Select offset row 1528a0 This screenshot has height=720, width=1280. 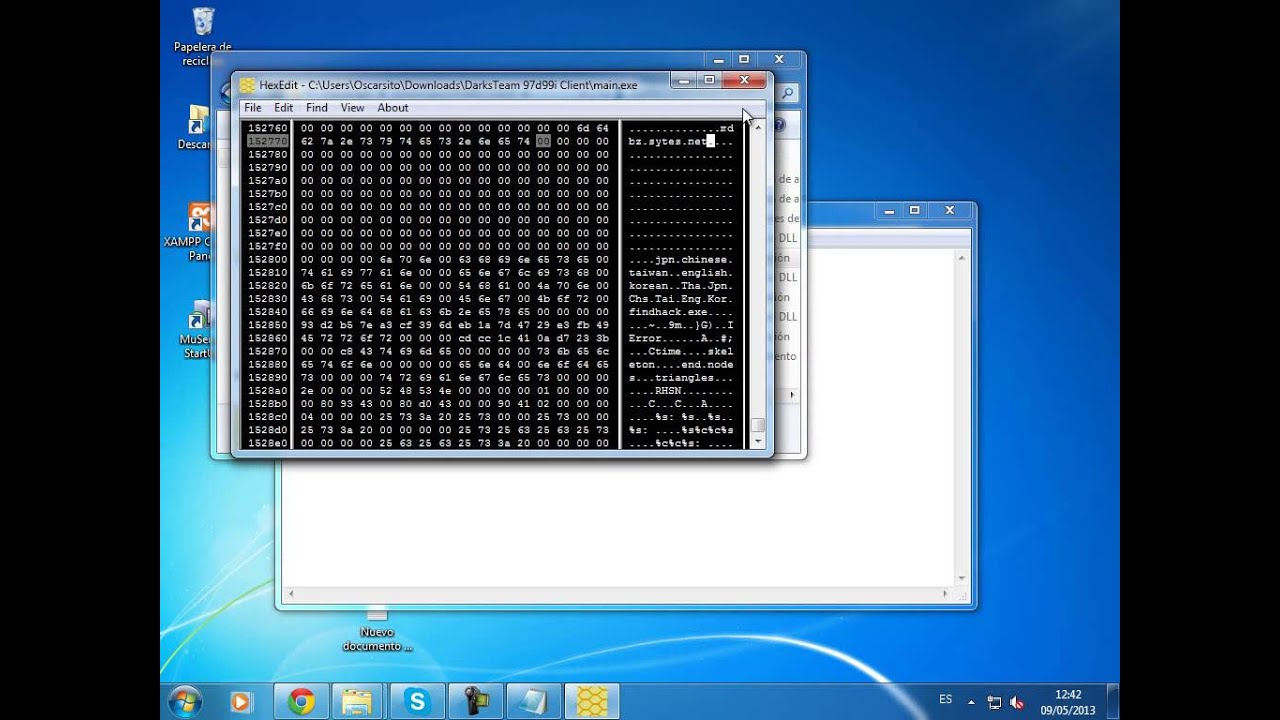[267, 391]
